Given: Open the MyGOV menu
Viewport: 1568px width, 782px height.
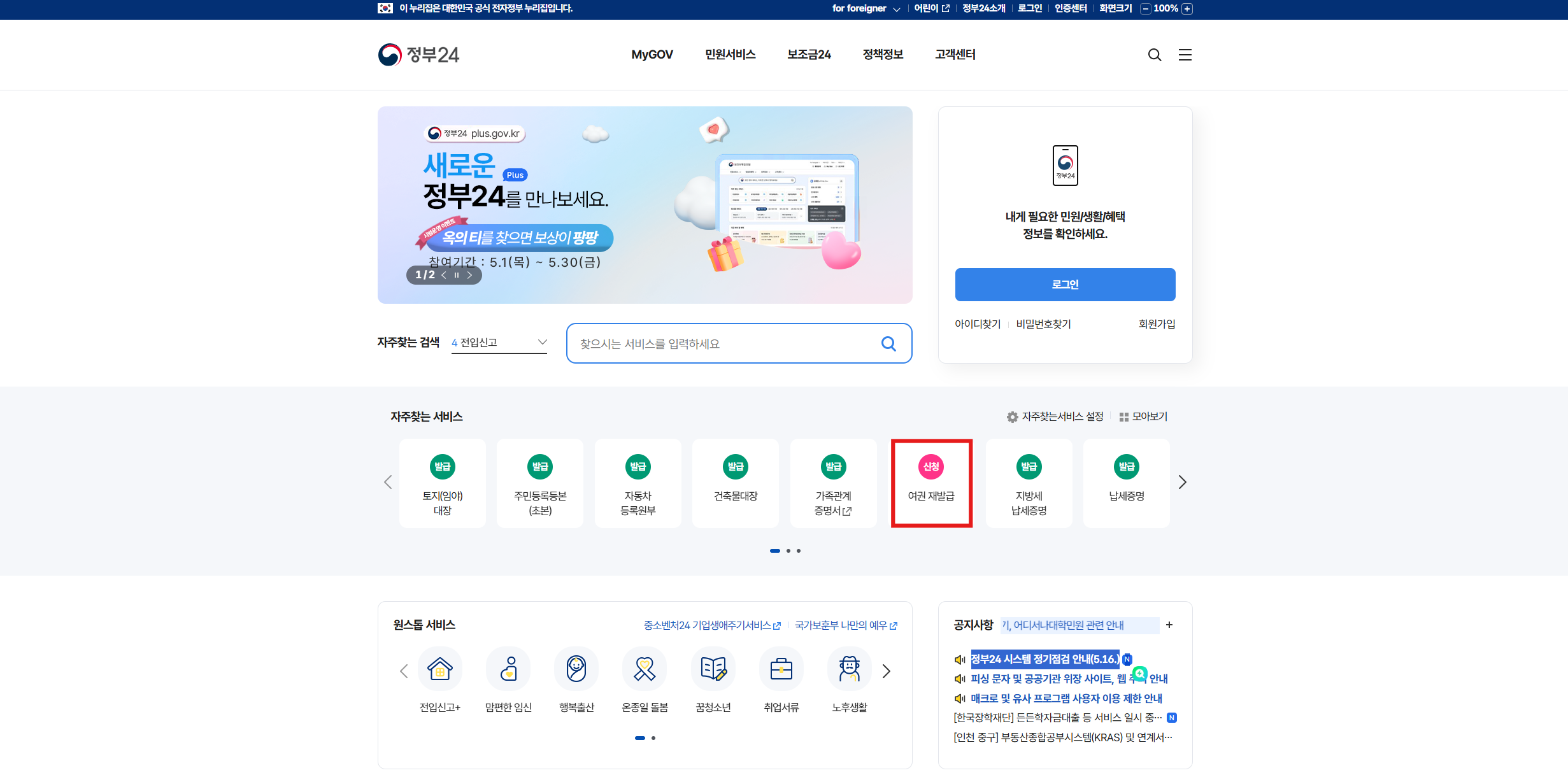Looking at the screenshot, I should (x=652, y=55).
